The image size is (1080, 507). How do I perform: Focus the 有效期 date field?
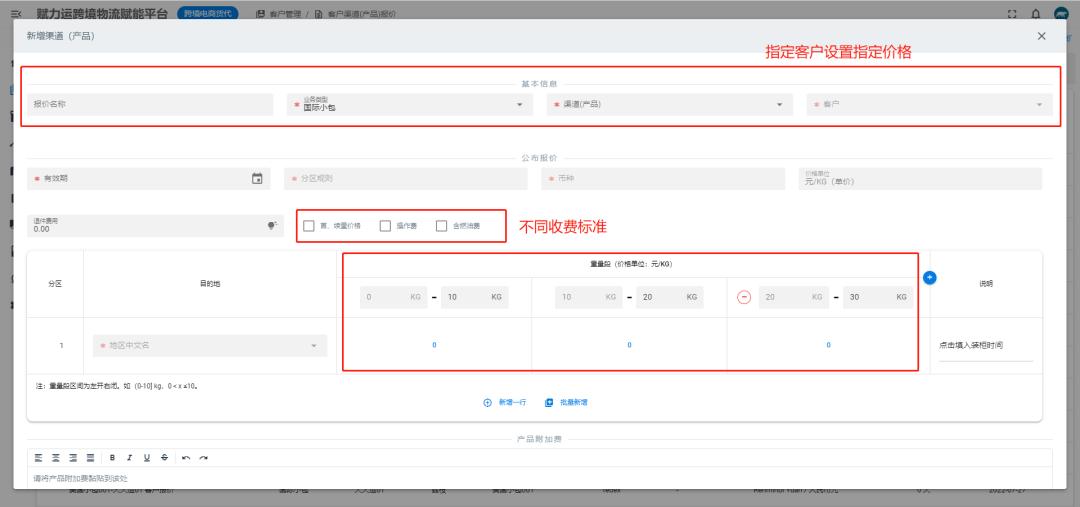[x=149, y=178]
